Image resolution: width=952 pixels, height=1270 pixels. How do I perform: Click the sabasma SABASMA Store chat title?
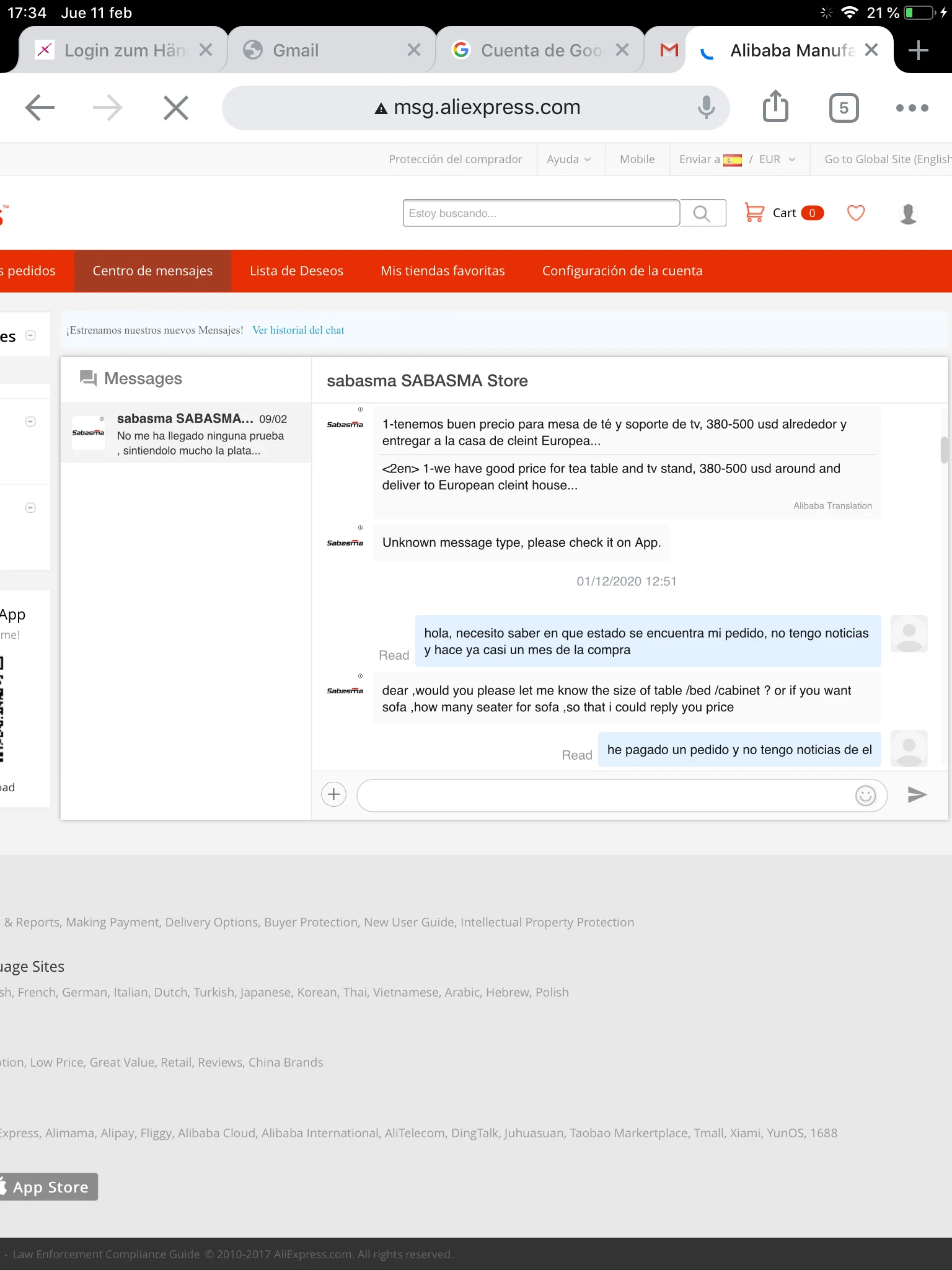427,381
